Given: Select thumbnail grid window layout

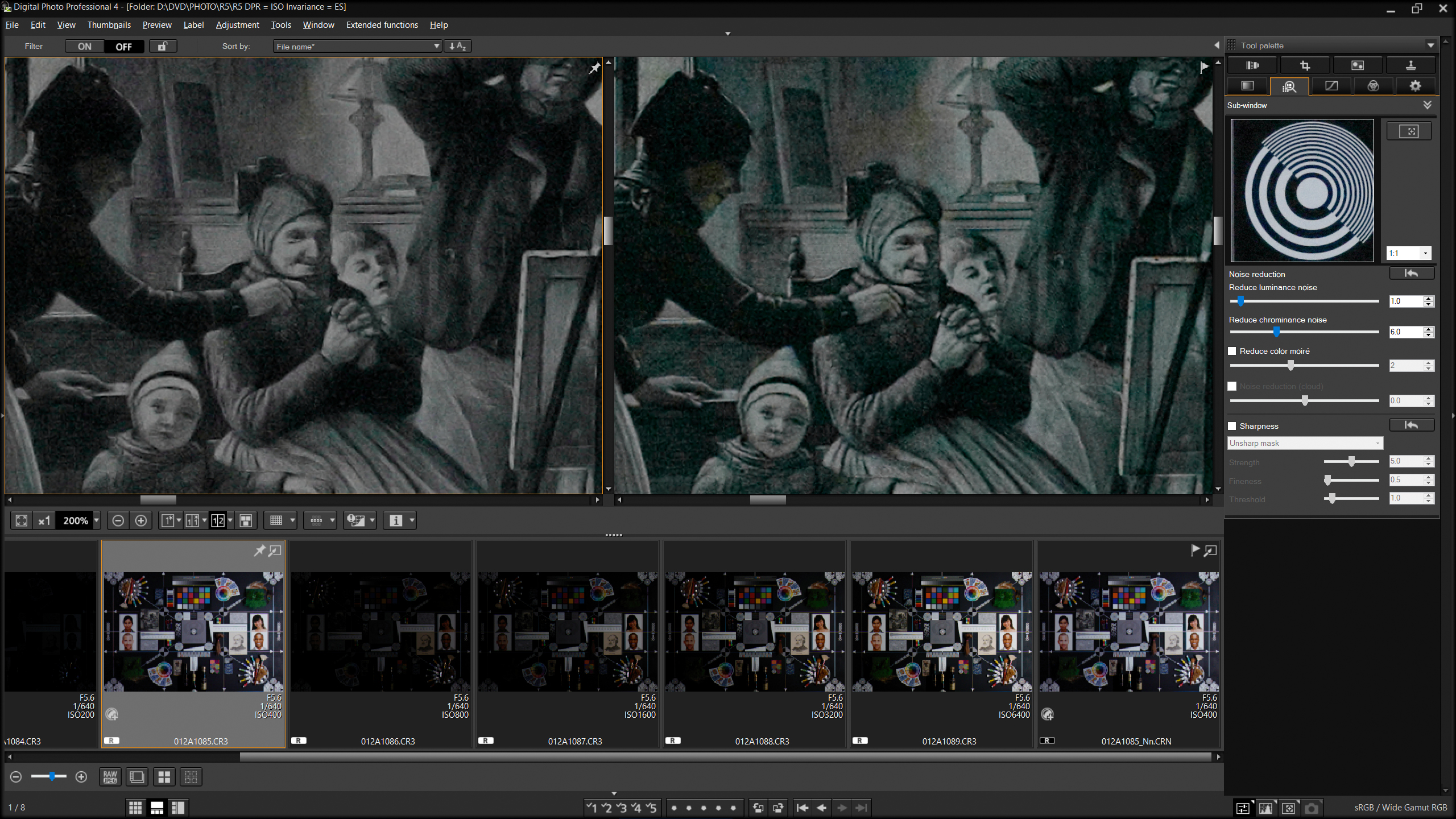Looking at the screenshot, I should point(135,808).
